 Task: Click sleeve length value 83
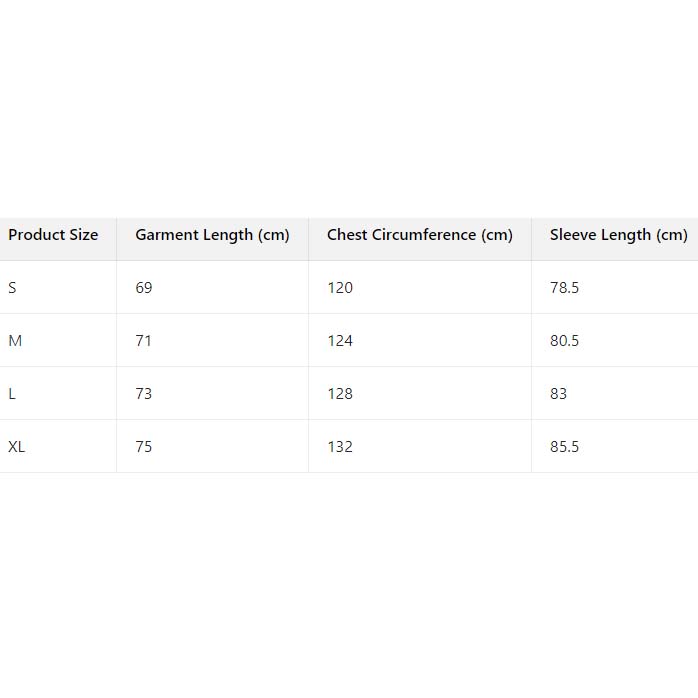pyautogui.click(x=558, y=394)
